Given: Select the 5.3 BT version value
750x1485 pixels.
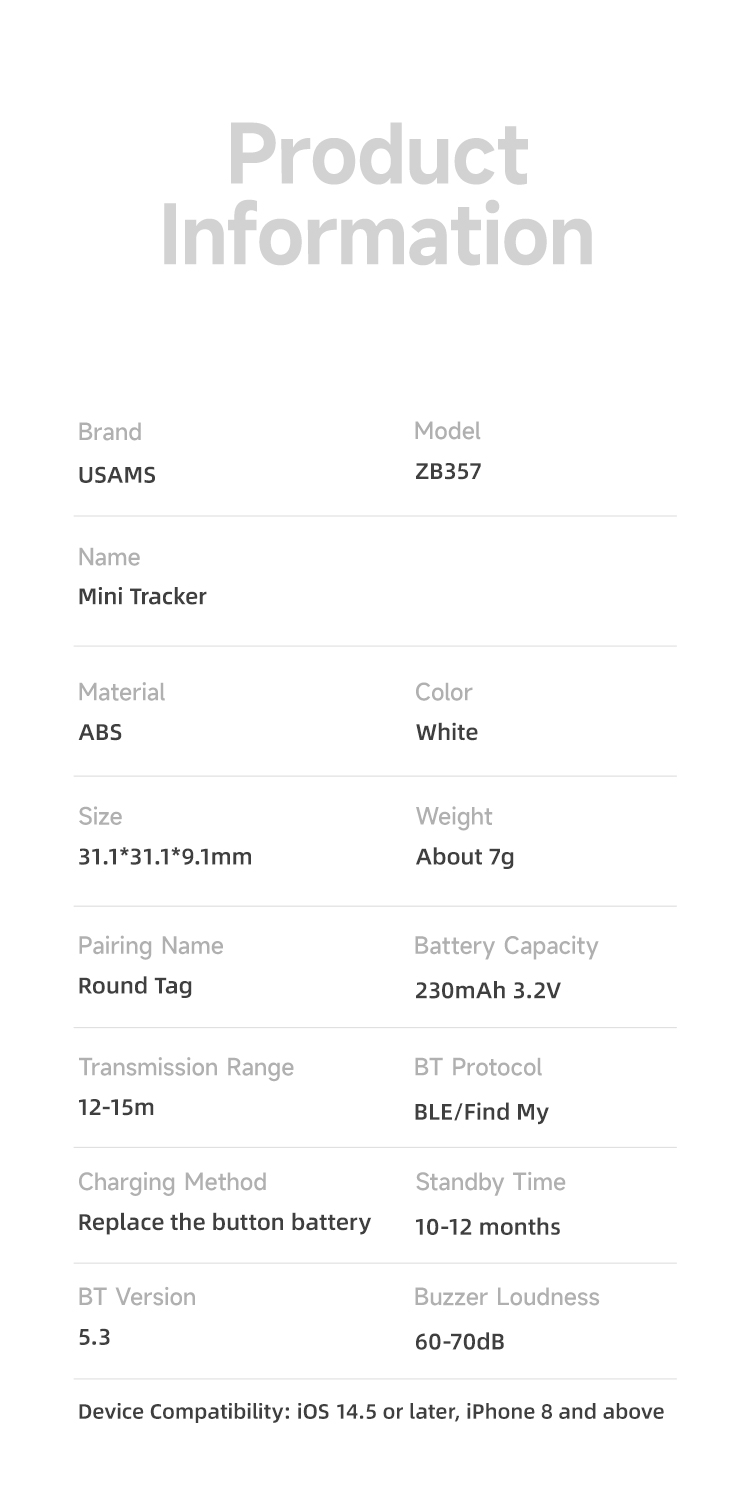Looking at the screenshot, I should [94, 1337].
